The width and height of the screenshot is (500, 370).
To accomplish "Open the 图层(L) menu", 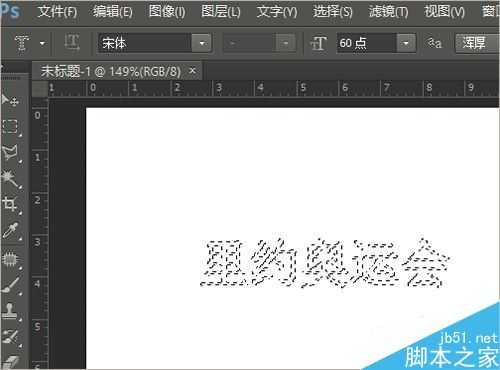I will (221, 12).
